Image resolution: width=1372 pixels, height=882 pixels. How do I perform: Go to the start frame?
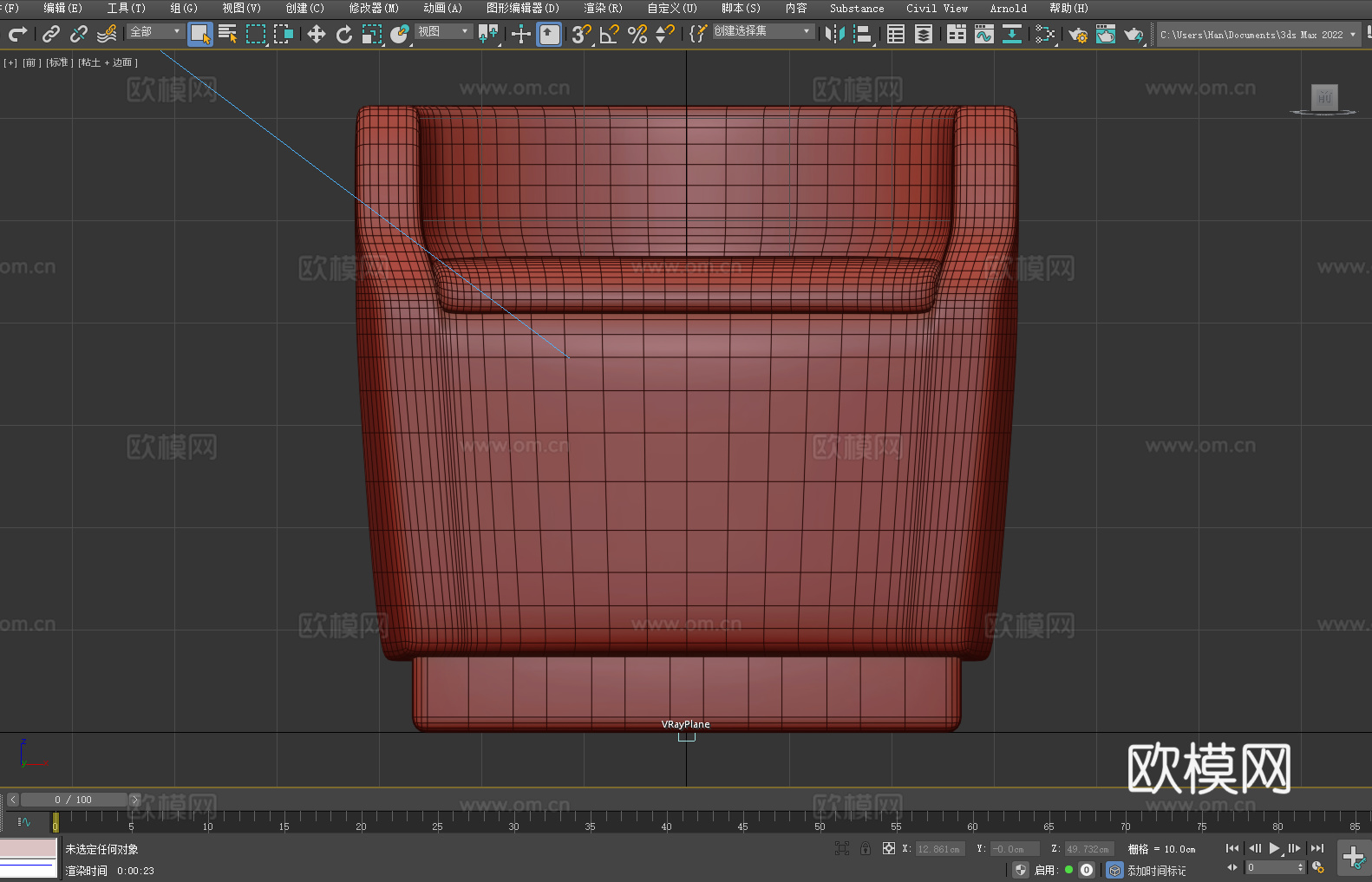[1232, 849]
